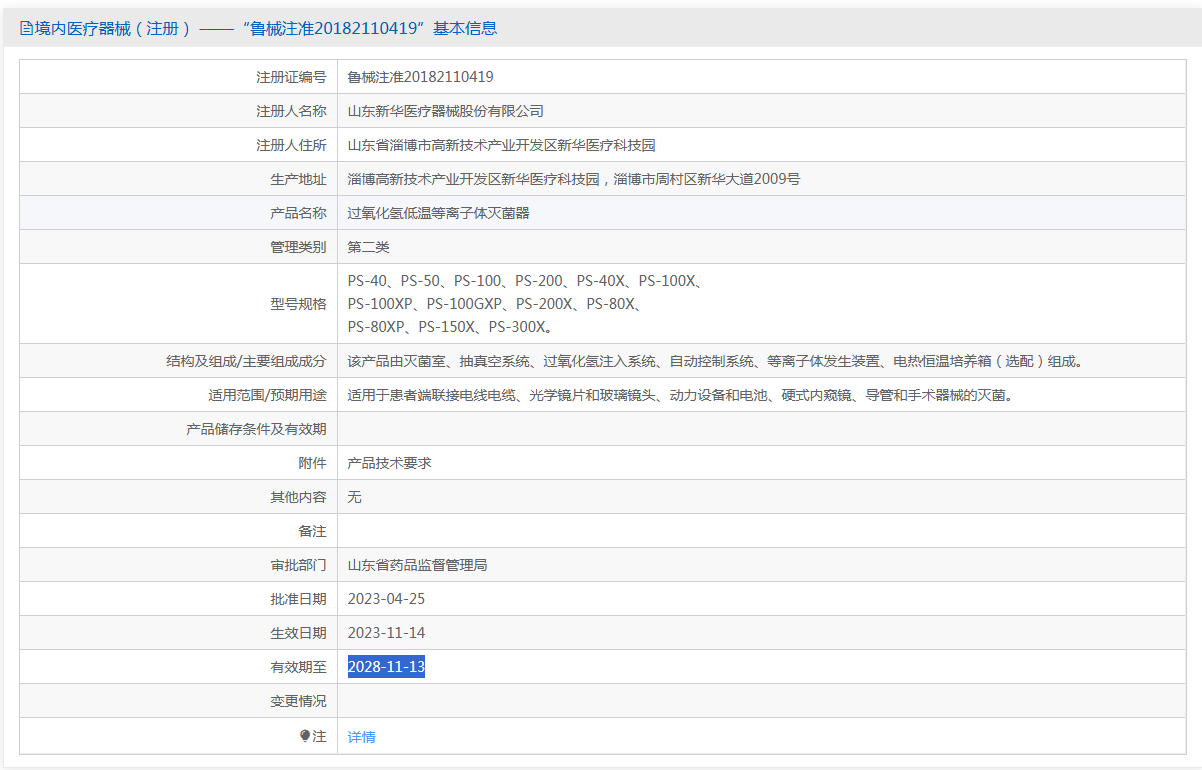1202x770 pixels.
Task: Click the 附件 label
Action: (x=312, y=463)
